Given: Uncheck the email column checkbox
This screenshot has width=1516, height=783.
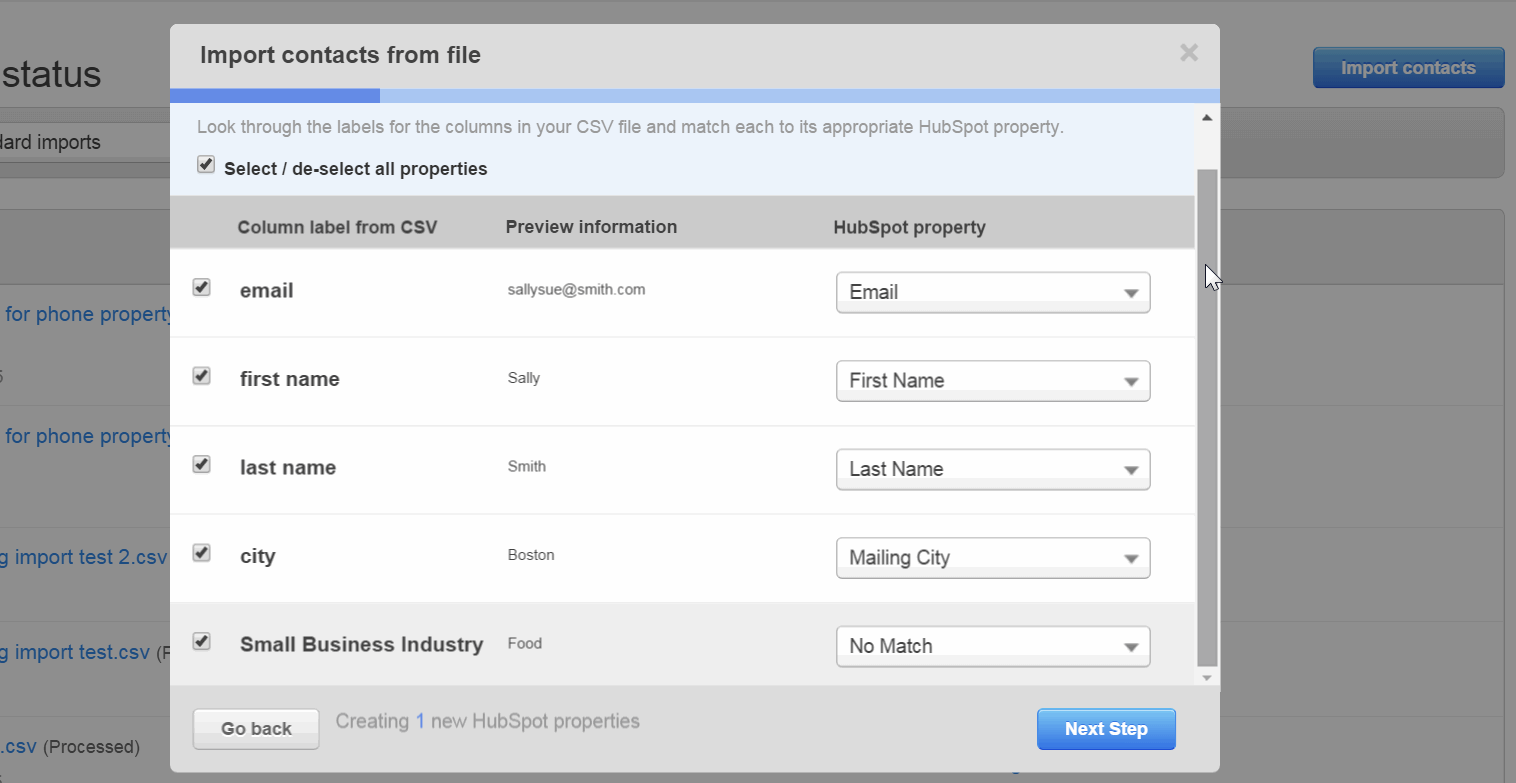Looking at the screenshot, I should tap(202, 288).
